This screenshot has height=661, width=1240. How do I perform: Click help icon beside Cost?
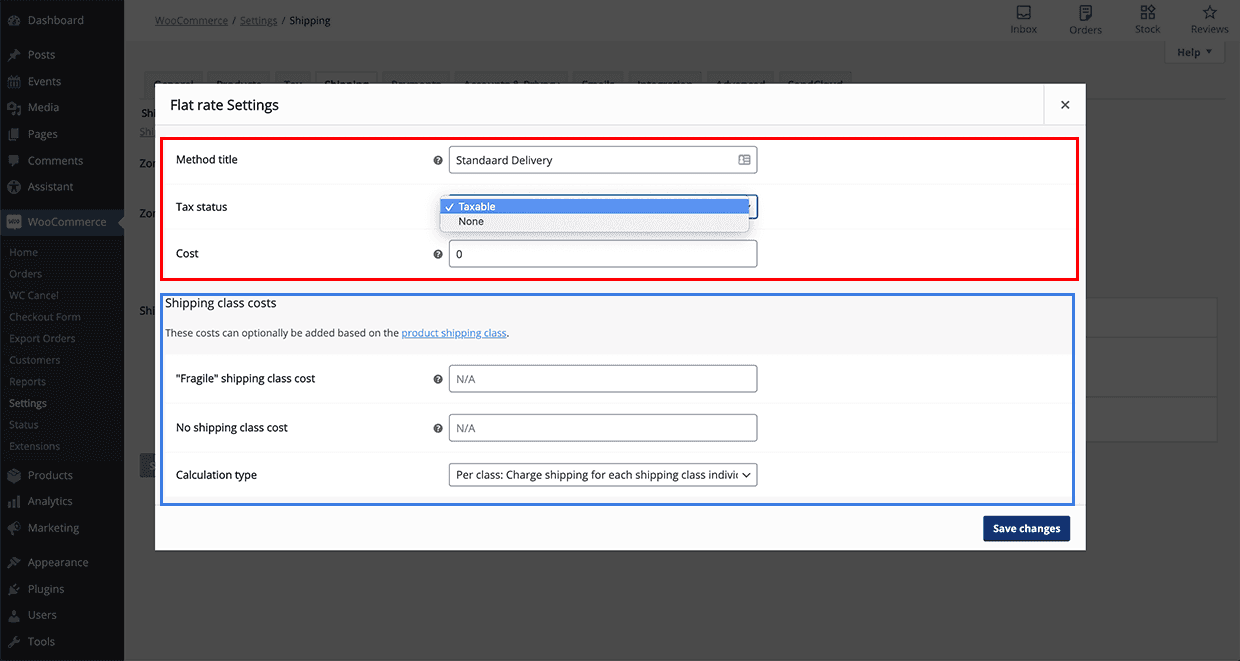pyautogui.click(x=438, y=254)
